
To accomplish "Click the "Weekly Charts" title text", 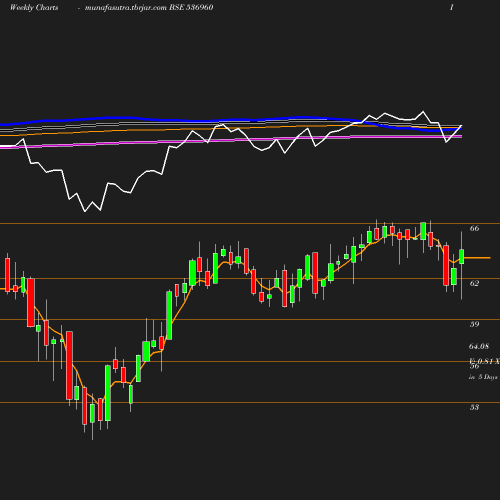I will [34, 7].
